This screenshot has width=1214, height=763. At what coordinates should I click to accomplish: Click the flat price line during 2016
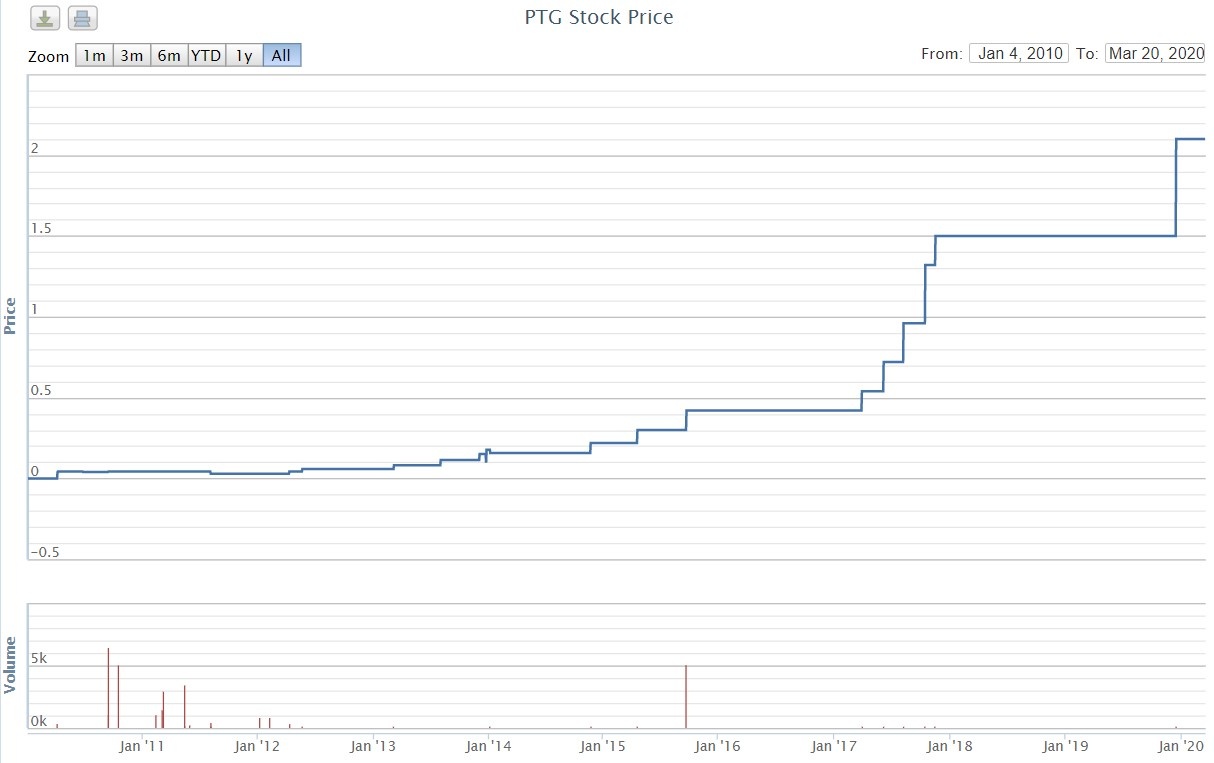coord(770,410)
